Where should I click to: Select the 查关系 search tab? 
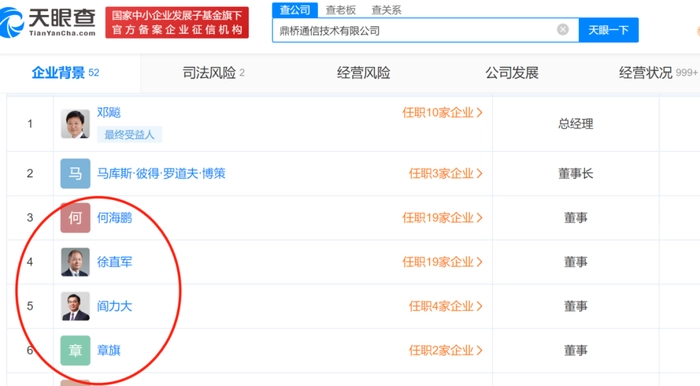click(386, 10)
